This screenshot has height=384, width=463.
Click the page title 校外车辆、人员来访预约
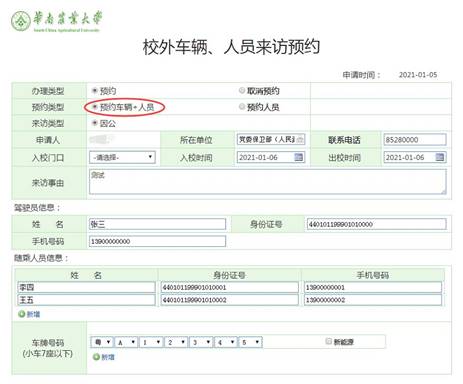pos(231,47)
